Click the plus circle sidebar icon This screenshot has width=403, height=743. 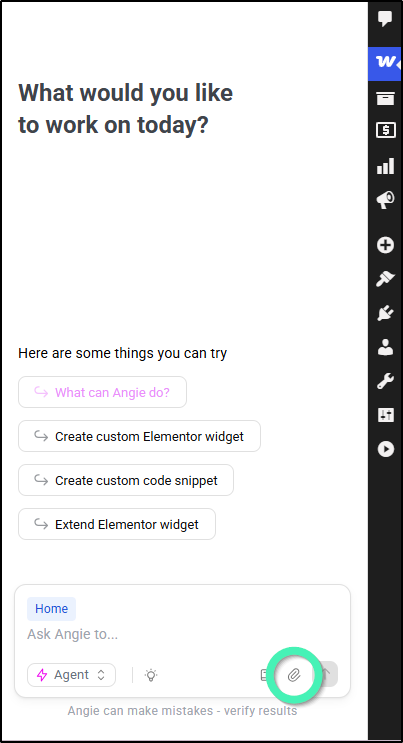pyautogui.click(x=385, y=245)
